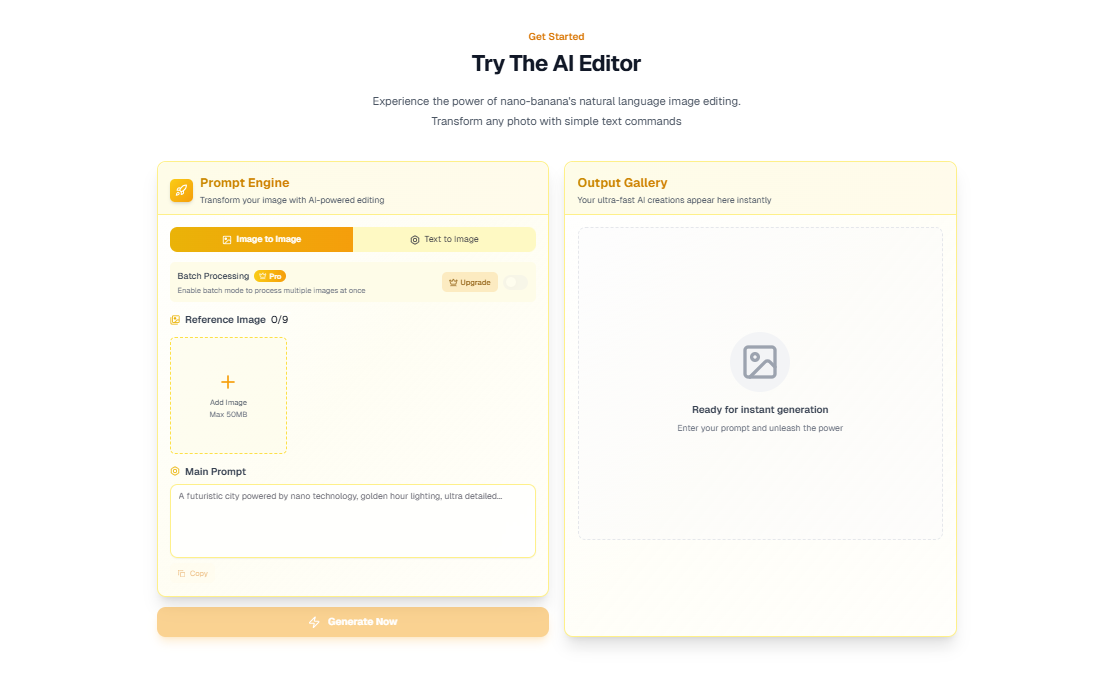Click the Output Gallery heading
The width and height of the screenshot is (1107, 690).
[622, 183]
